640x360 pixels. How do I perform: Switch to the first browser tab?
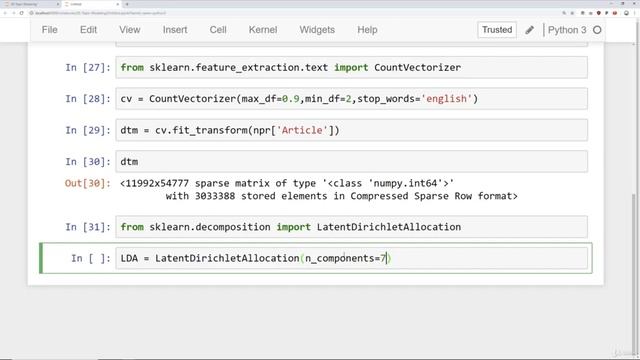[x=31, y=4]
